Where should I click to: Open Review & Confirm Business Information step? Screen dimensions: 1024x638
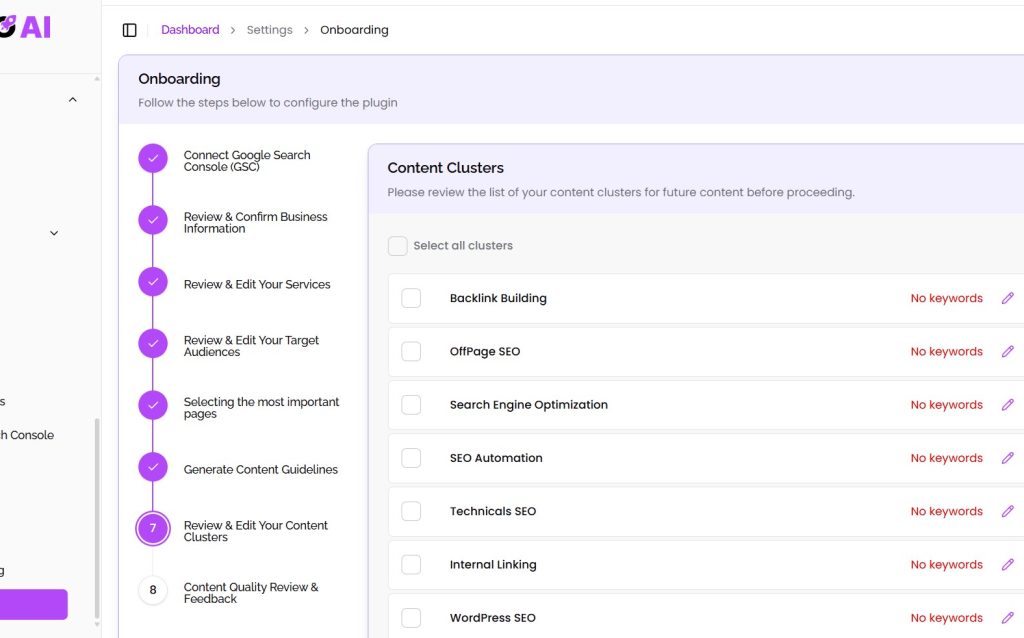click(x=255, y=223)
